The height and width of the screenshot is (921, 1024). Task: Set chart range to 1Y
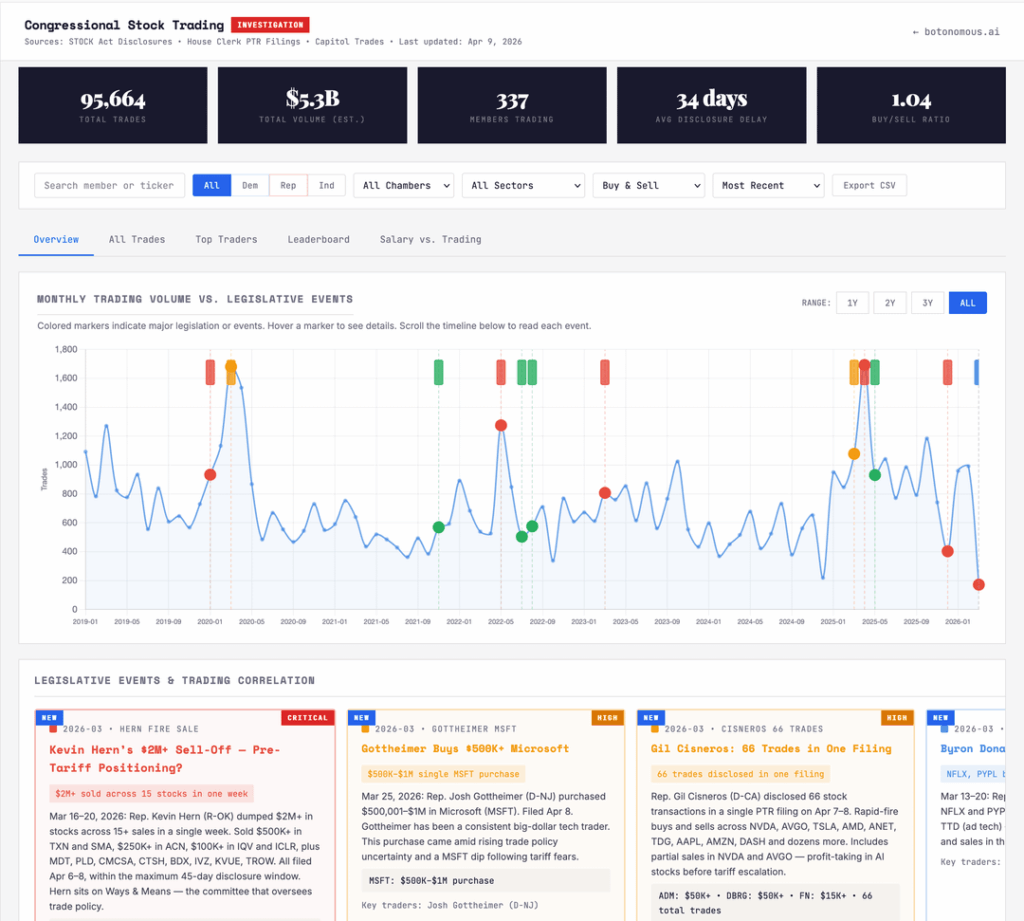[852, 302]
